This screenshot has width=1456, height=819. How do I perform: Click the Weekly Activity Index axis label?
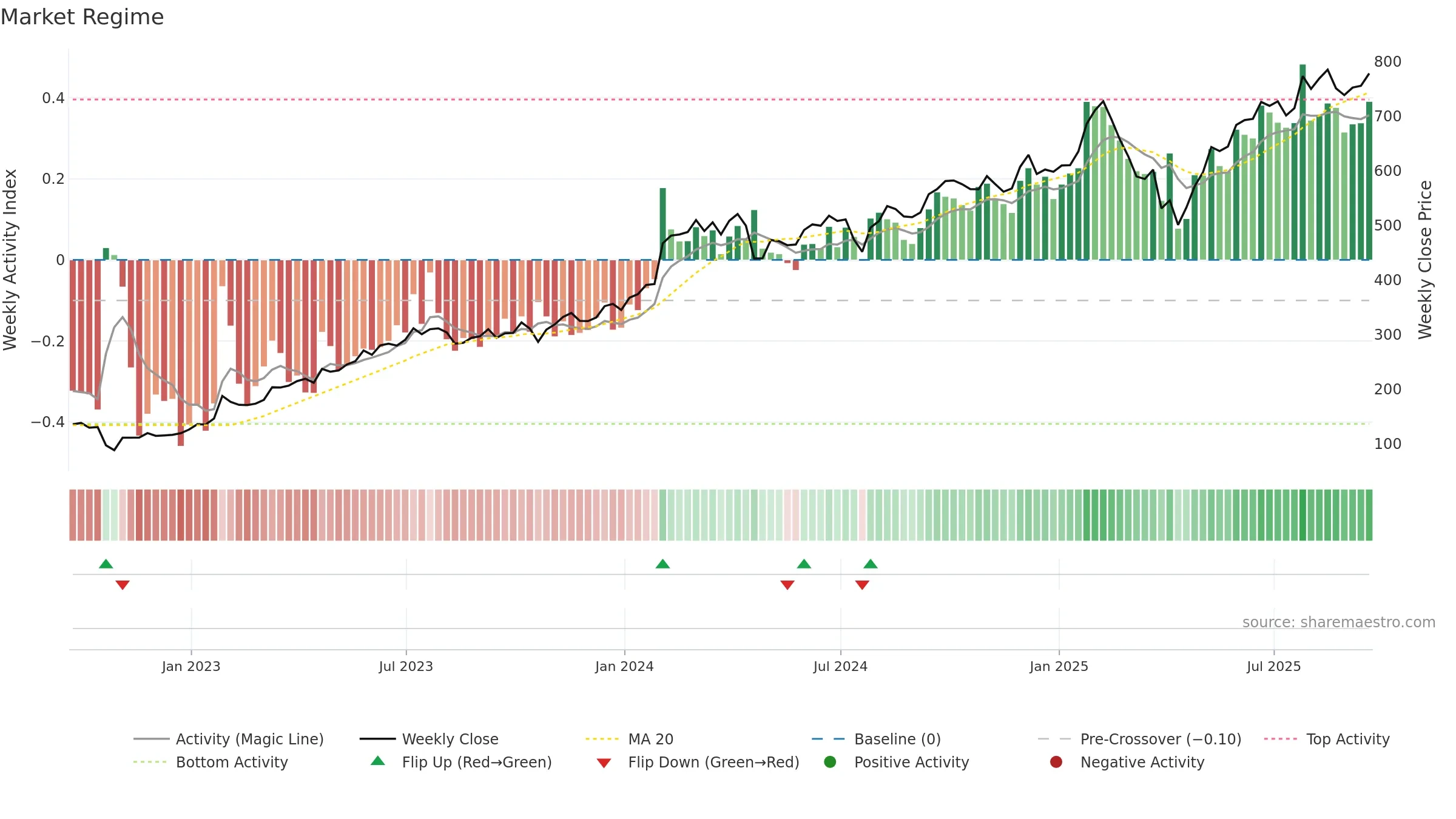(x=10, y=260)
